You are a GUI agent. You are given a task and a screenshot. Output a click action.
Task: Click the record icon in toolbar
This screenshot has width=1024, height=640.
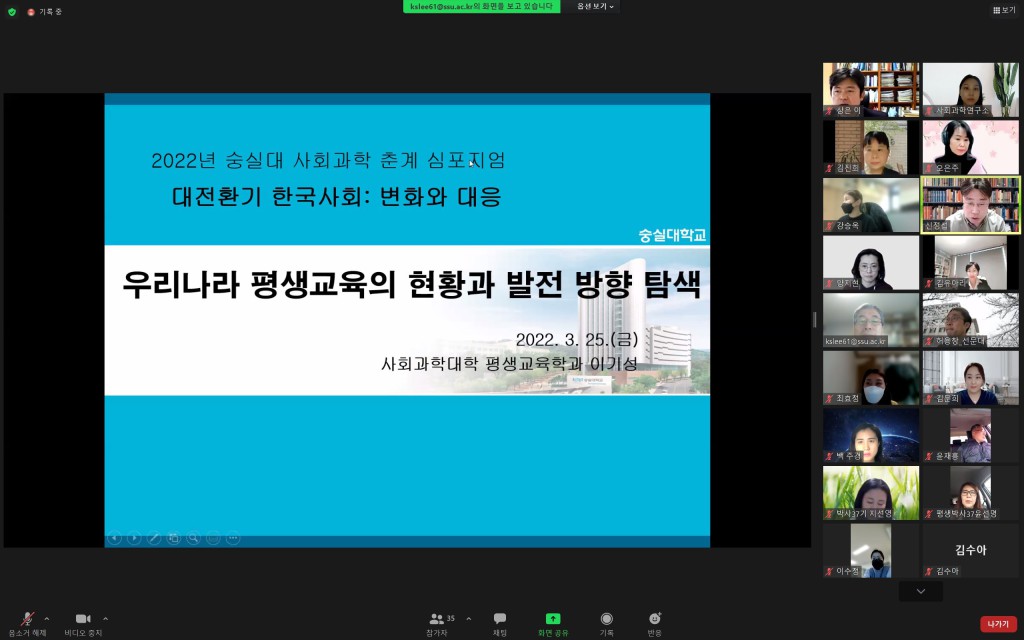click(x=607, y=618)
